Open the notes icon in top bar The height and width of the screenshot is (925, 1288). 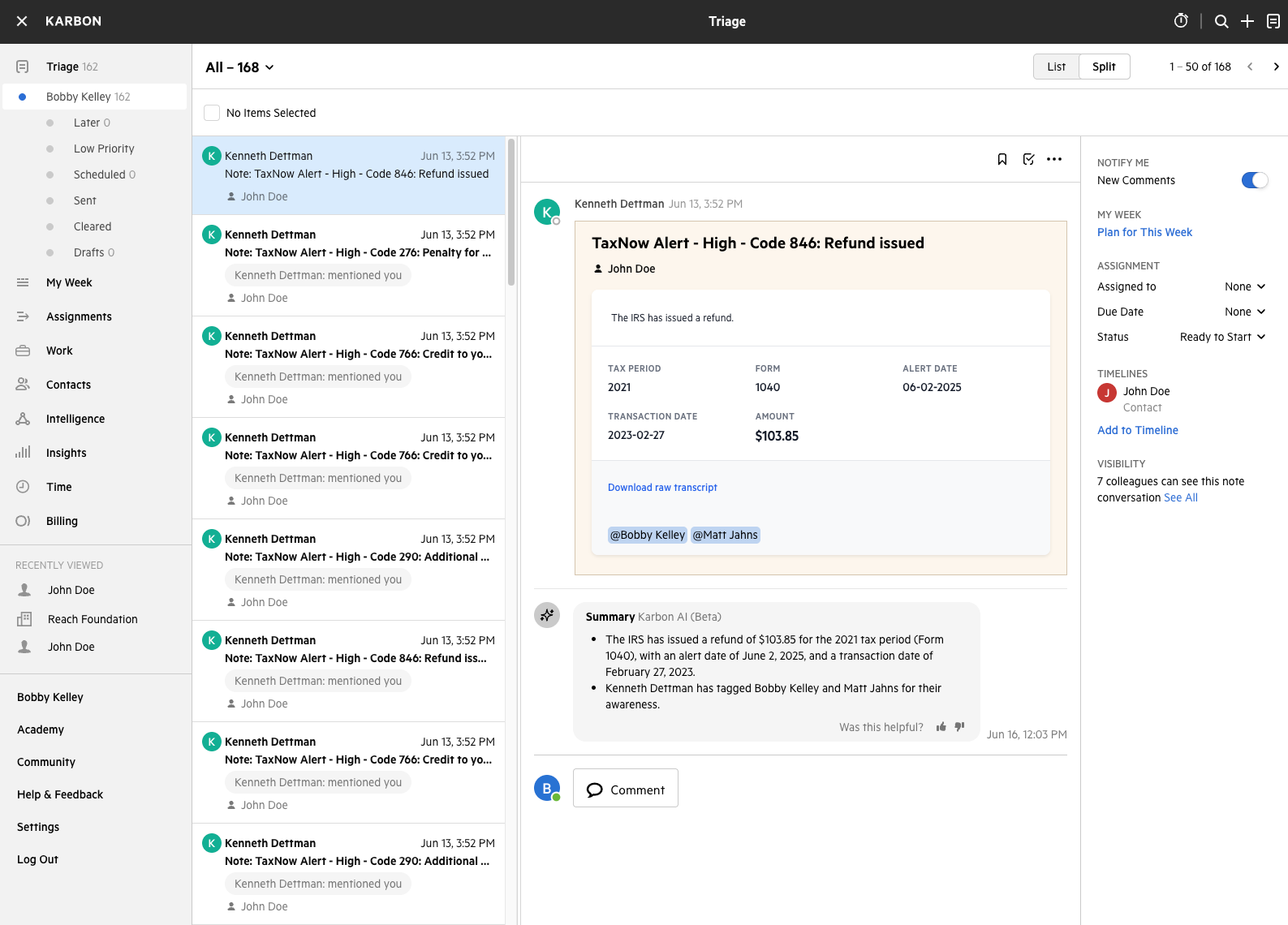click(1273, 21)
